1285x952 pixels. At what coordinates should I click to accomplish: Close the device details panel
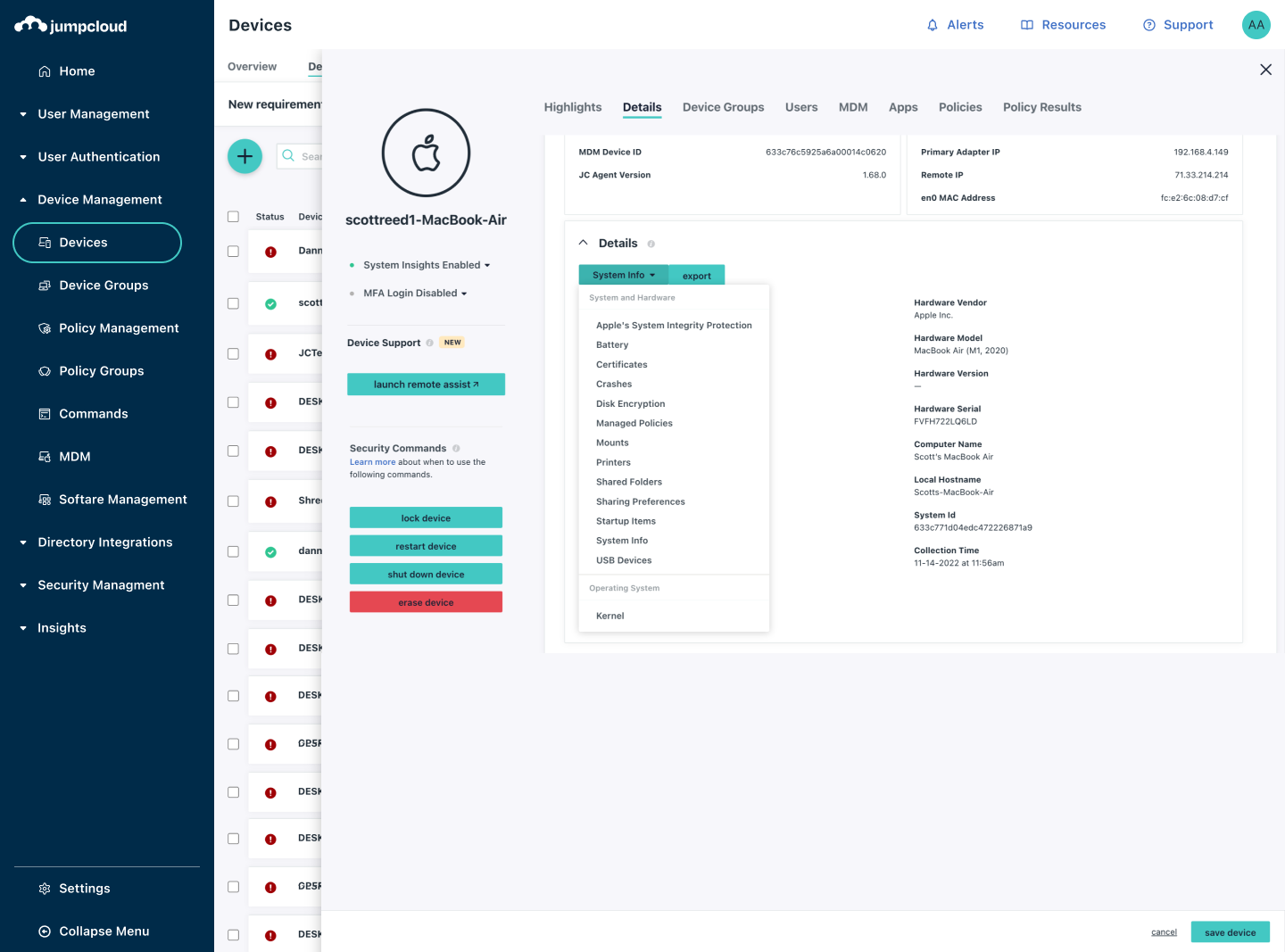pos(1265,70)
